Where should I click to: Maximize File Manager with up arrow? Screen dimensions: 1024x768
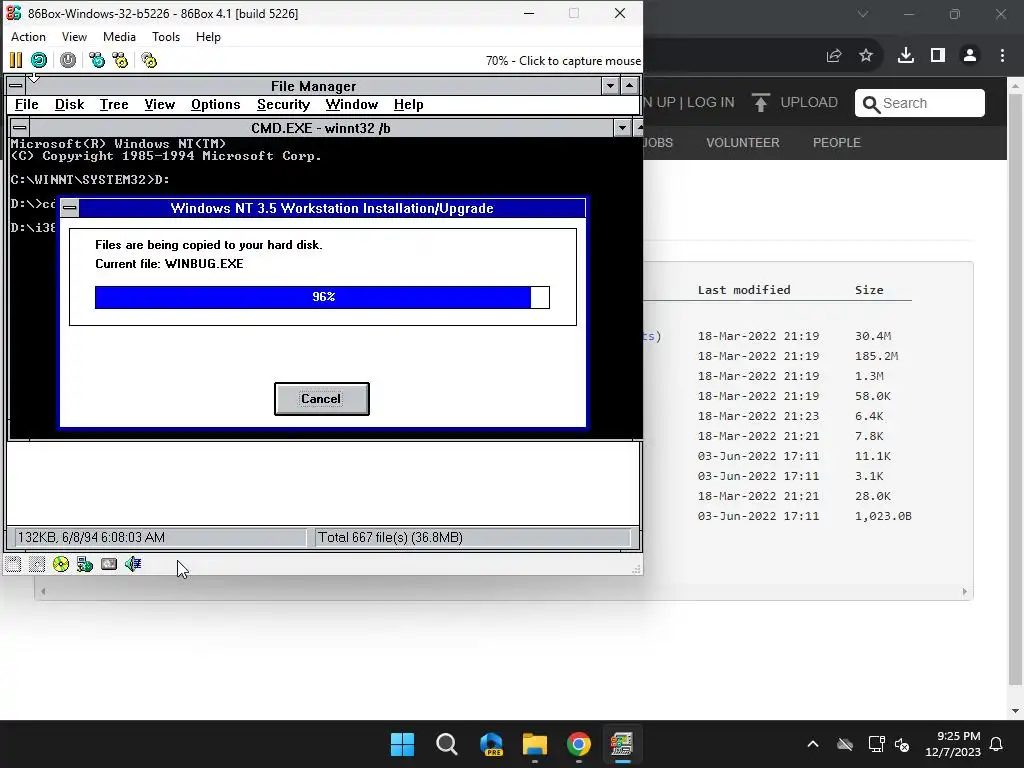[629, 86]
